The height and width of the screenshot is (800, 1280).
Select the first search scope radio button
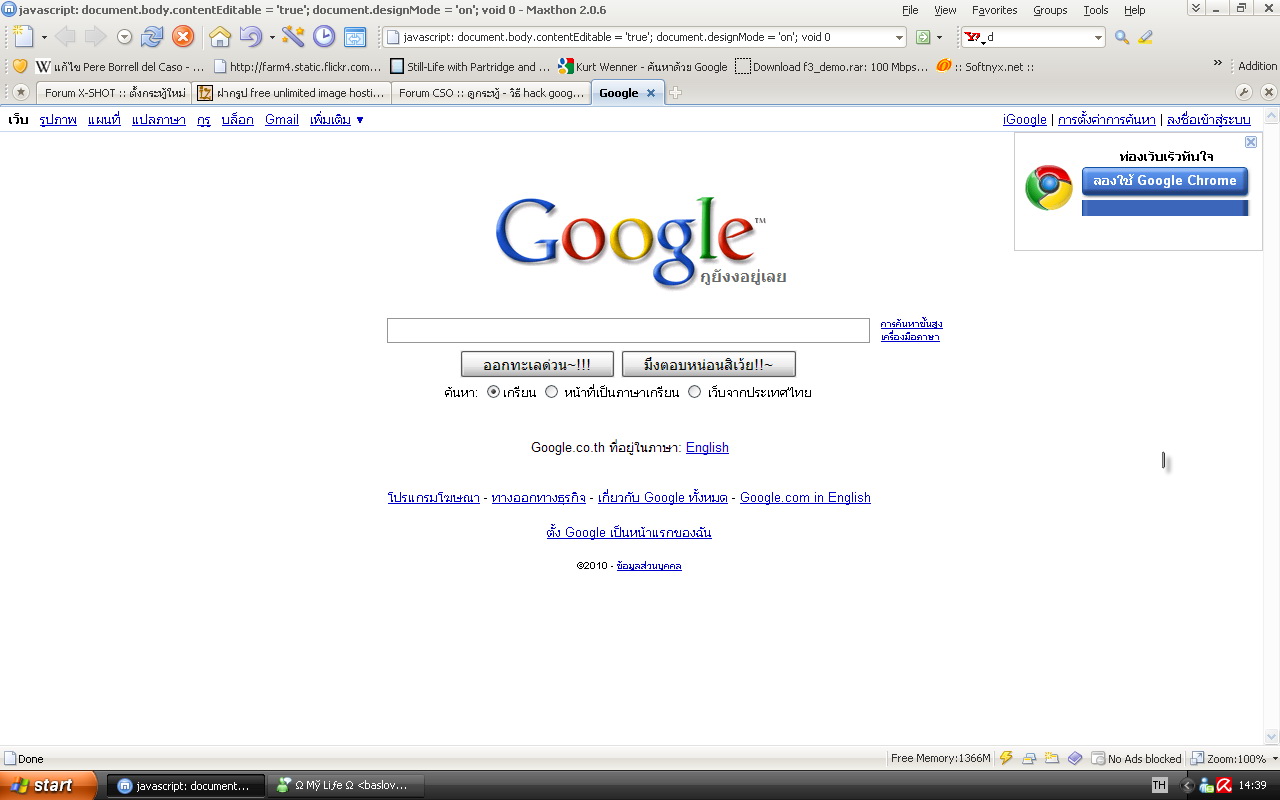494,392
